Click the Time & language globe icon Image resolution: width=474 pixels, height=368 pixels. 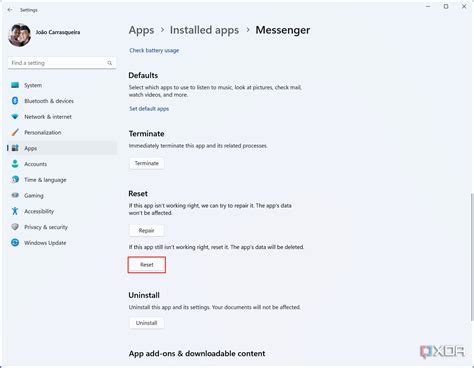tap(15, 179)
